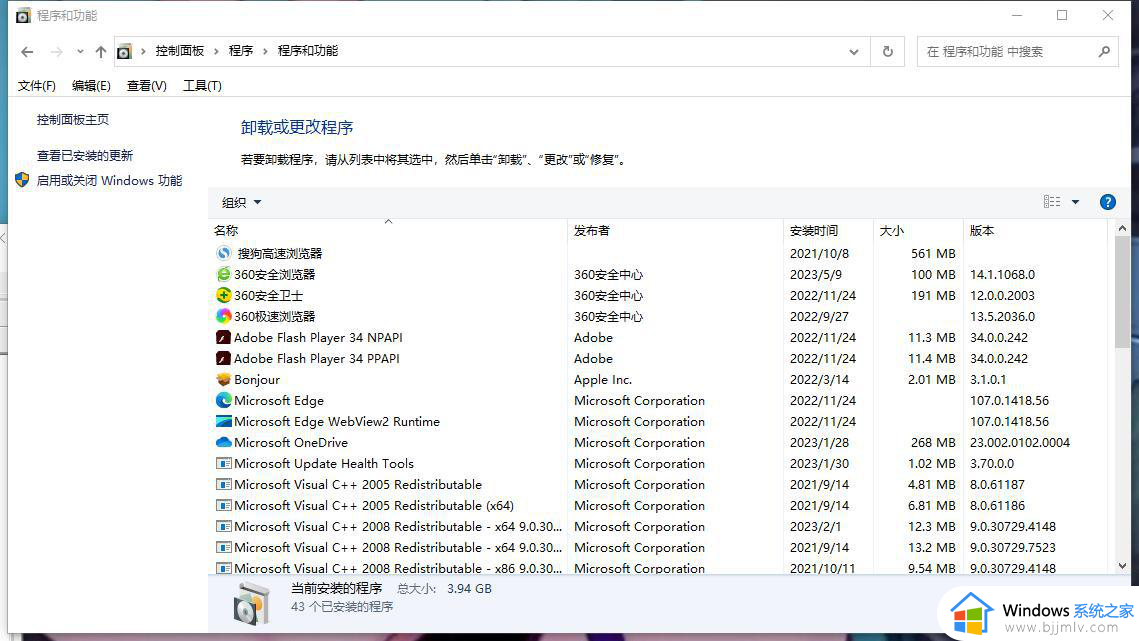1139x641 pixels.
Task: Click Bonjour publisher 'Apple Inc.'
Action: [x=603, y=379]
